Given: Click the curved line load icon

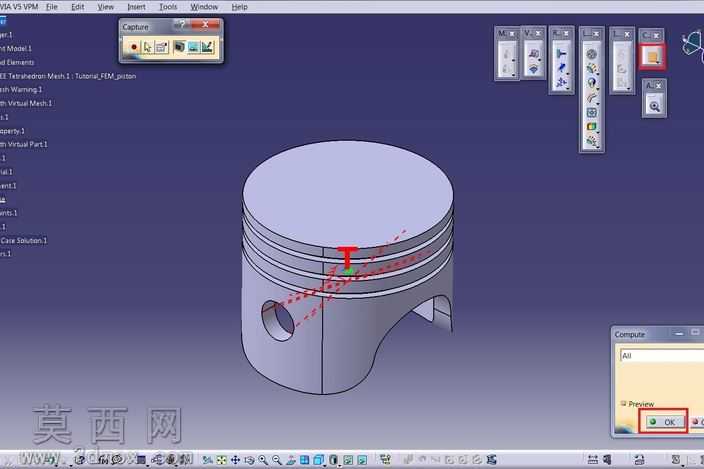Looking at the screenshot, I should coord(591,98).
